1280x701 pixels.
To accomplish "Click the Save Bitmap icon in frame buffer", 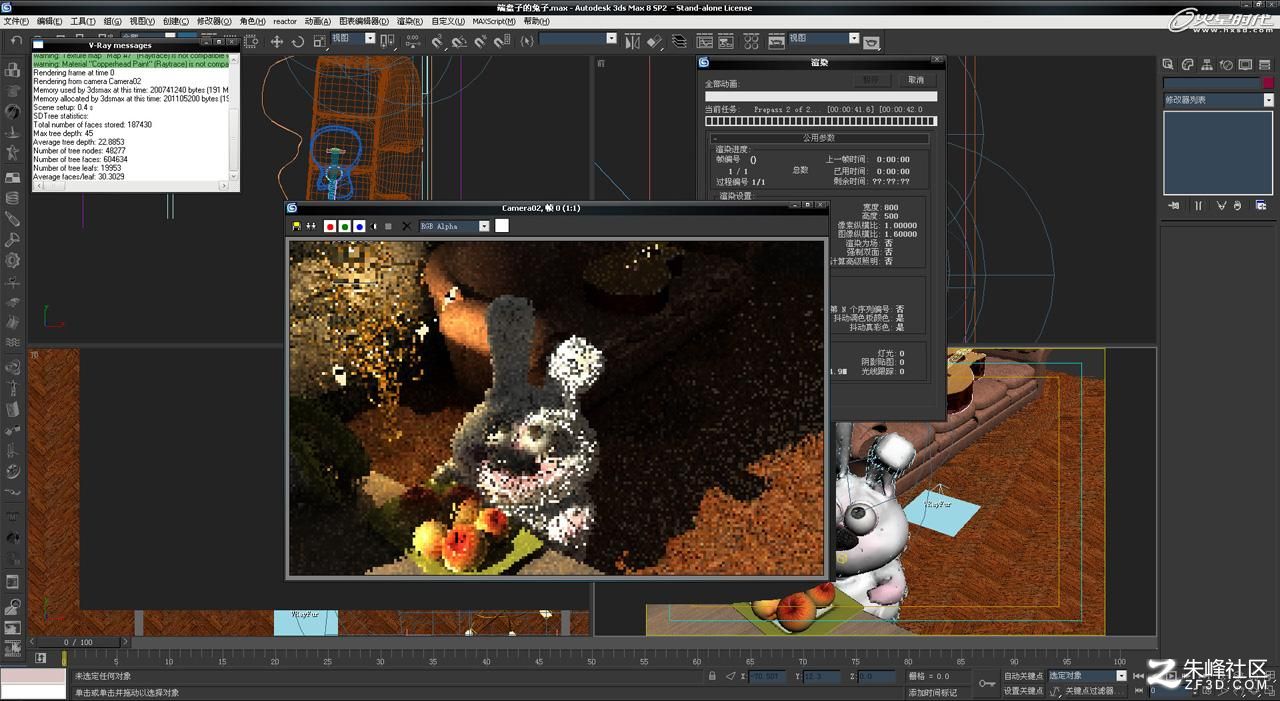I will point(296,226).
